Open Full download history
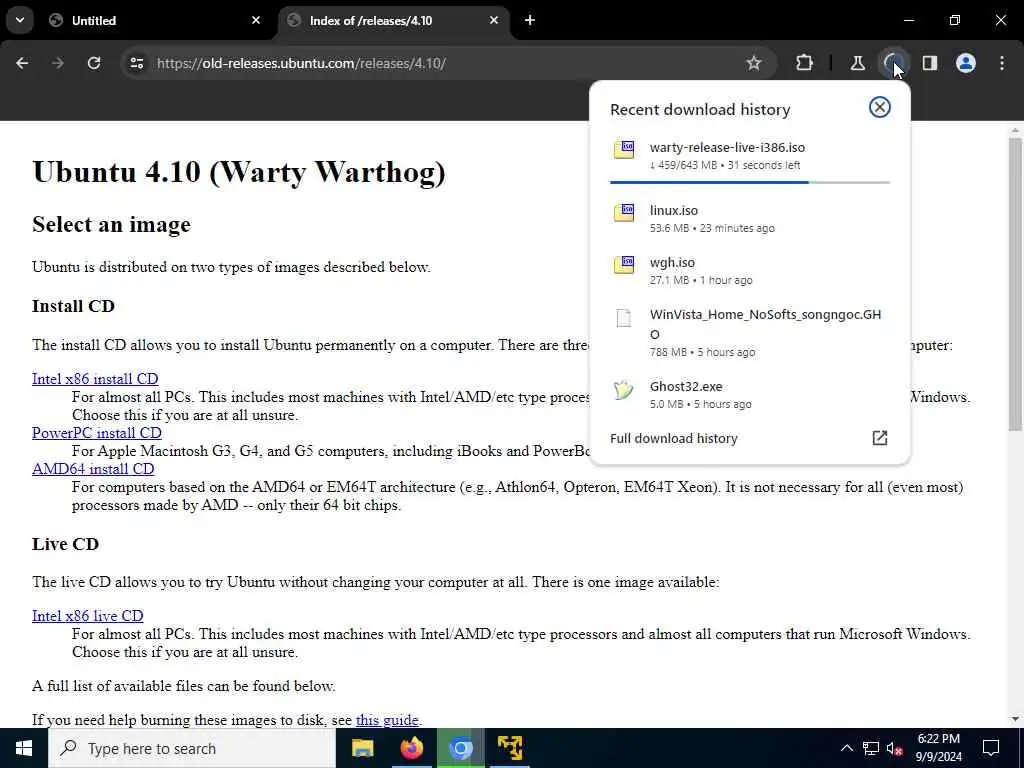This screenshot has width=1024, height=768. click(750, 438)
